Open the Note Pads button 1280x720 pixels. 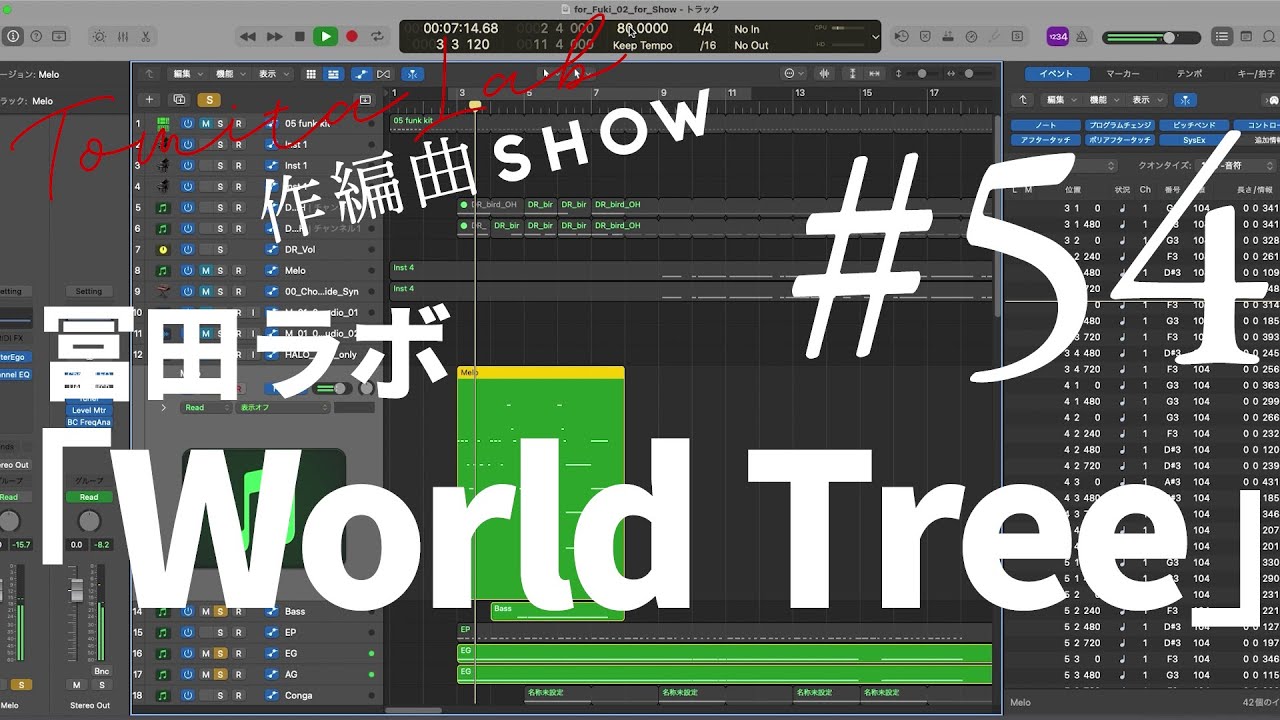click(x=1247, y=36)
